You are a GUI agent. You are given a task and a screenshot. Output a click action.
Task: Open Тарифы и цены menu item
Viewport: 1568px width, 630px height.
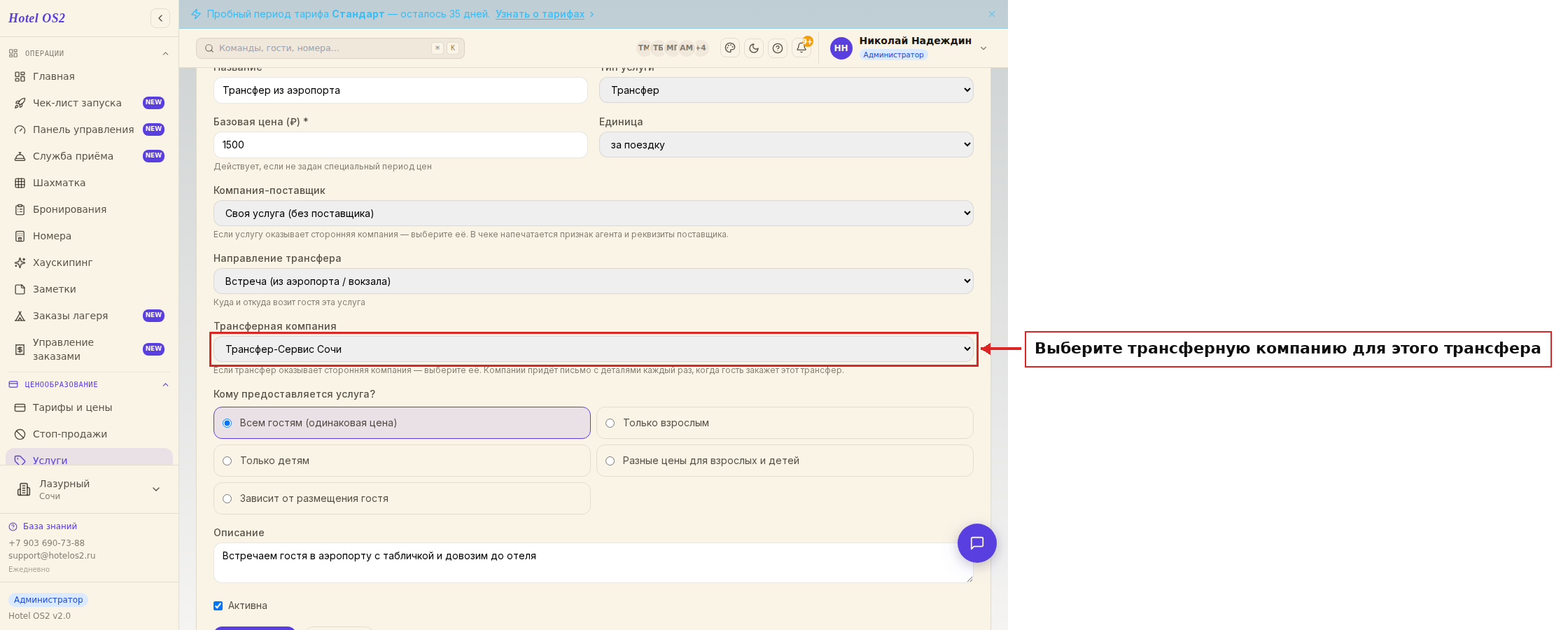click(89, 407)
